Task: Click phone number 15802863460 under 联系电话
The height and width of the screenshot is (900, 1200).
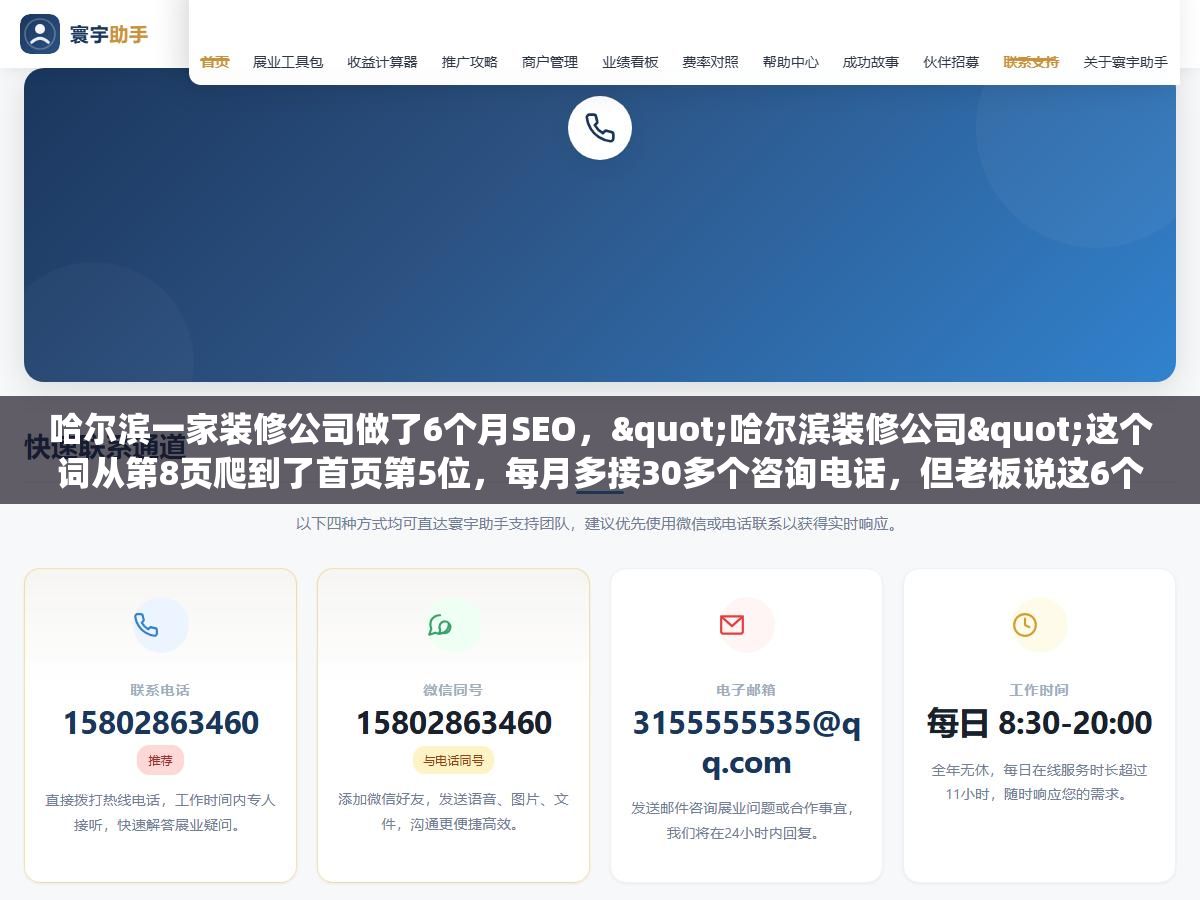Action: tap(161, 722)
